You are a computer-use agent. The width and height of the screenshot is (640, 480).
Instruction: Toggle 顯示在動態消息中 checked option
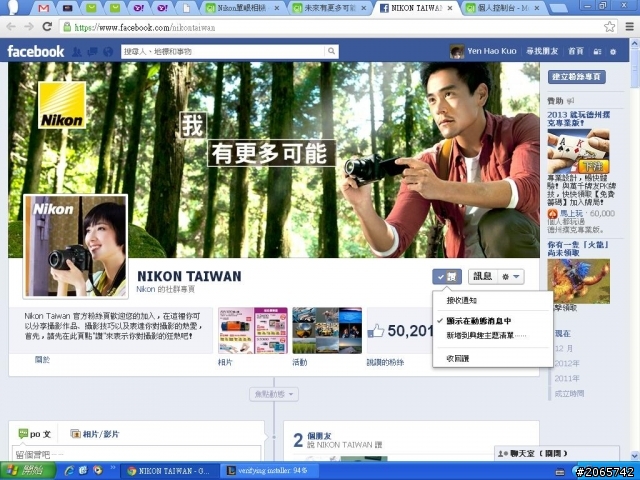point(478,321)
